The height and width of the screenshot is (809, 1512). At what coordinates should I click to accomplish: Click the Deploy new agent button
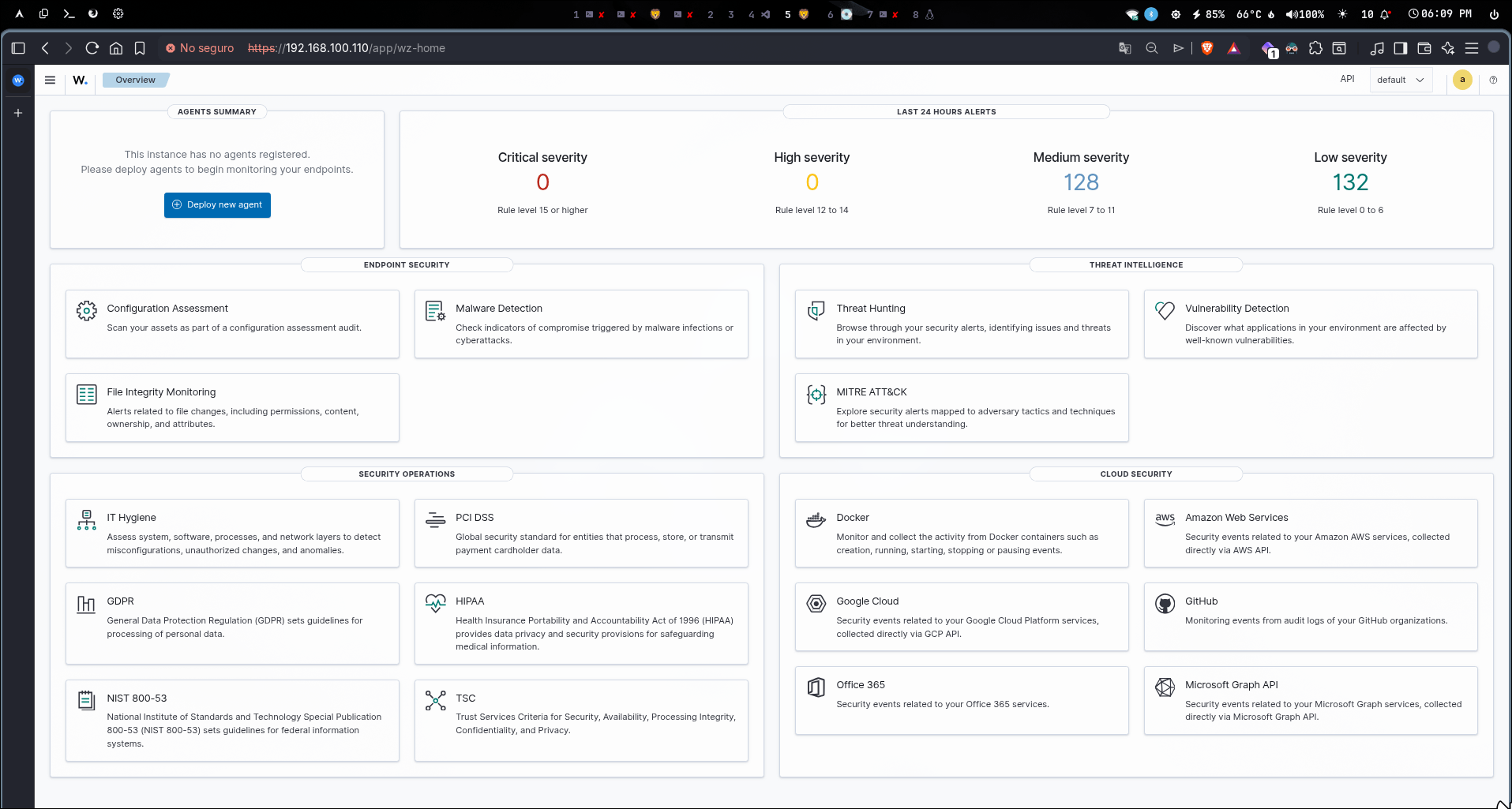[217, 205]
